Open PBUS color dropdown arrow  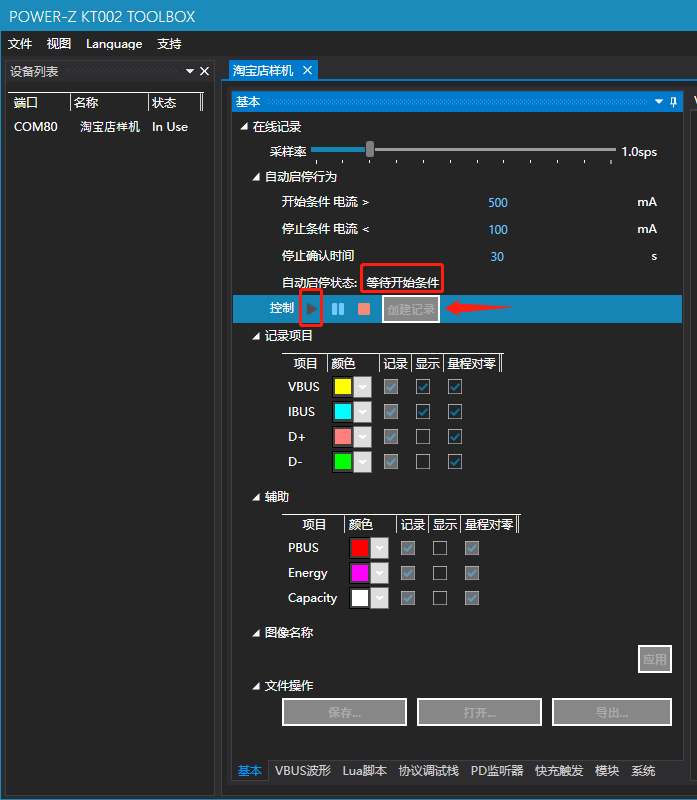click(379, 548)
